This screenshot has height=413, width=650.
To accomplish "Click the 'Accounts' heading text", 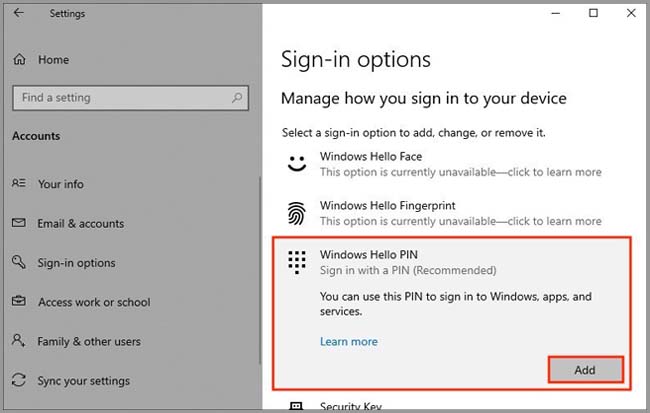I will [x=36, y=136].
